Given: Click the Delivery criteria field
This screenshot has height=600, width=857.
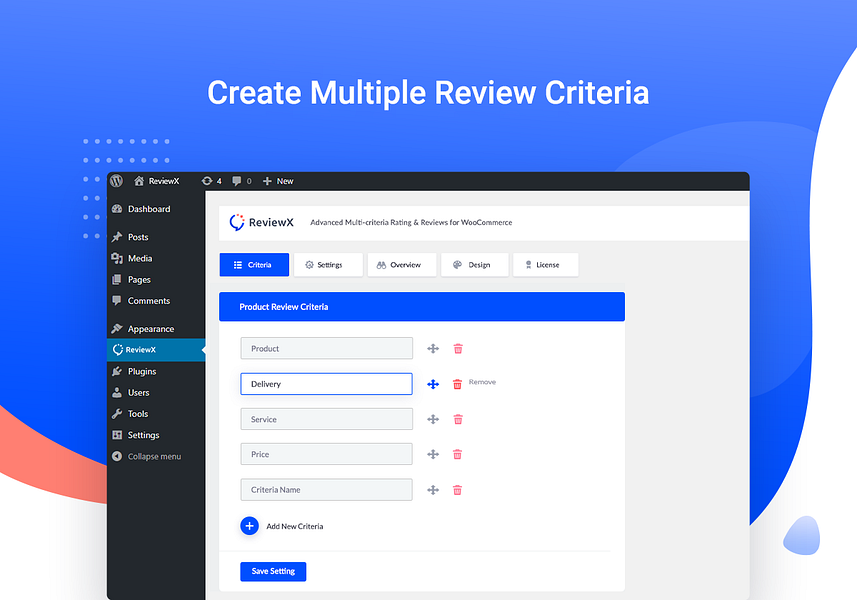Looking at the screenshot, I should coord(326,384).
